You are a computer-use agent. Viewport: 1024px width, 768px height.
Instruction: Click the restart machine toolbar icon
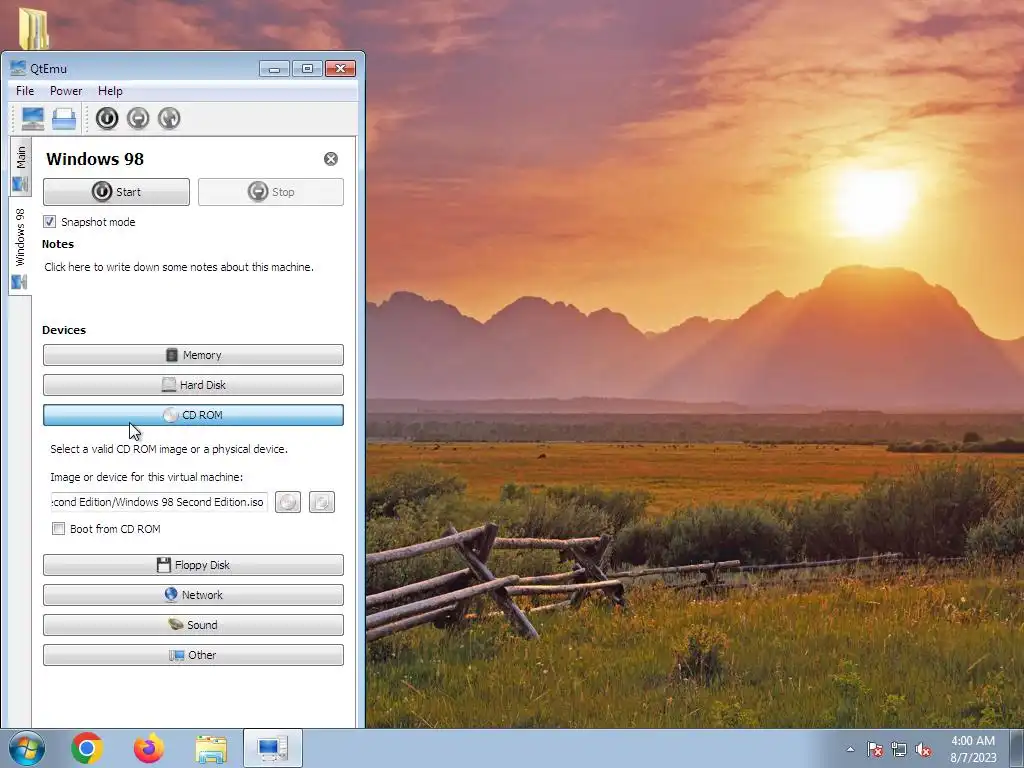click(169, 118)
